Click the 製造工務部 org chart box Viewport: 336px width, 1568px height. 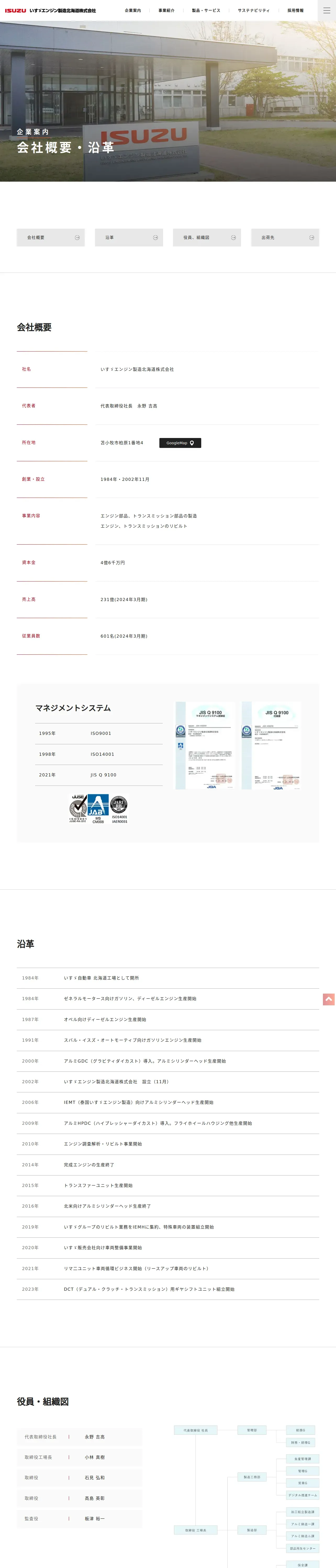coord(252,1477)
